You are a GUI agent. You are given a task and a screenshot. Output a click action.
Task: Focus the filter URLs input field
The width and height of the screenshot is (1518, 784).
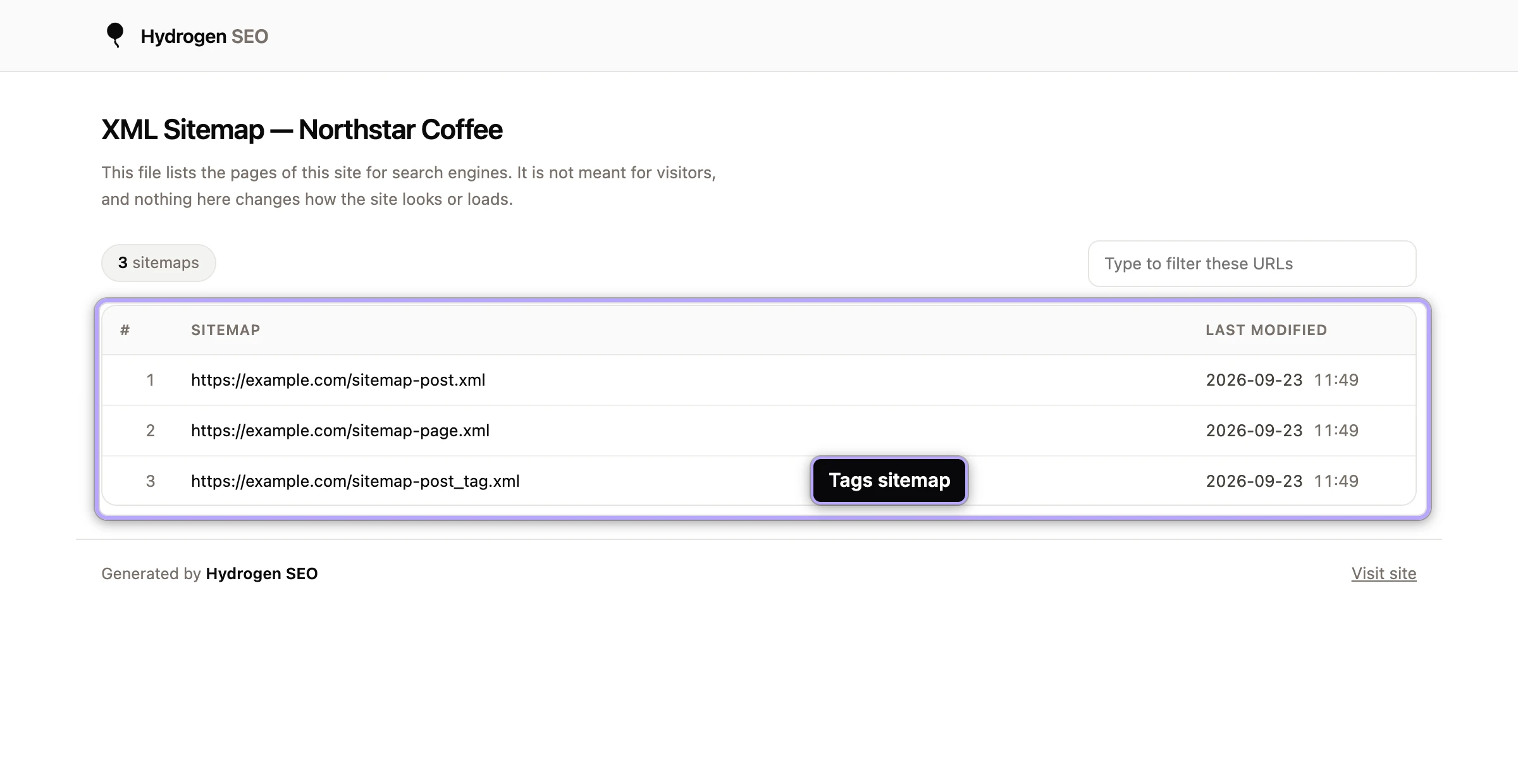click(1252, 264)
